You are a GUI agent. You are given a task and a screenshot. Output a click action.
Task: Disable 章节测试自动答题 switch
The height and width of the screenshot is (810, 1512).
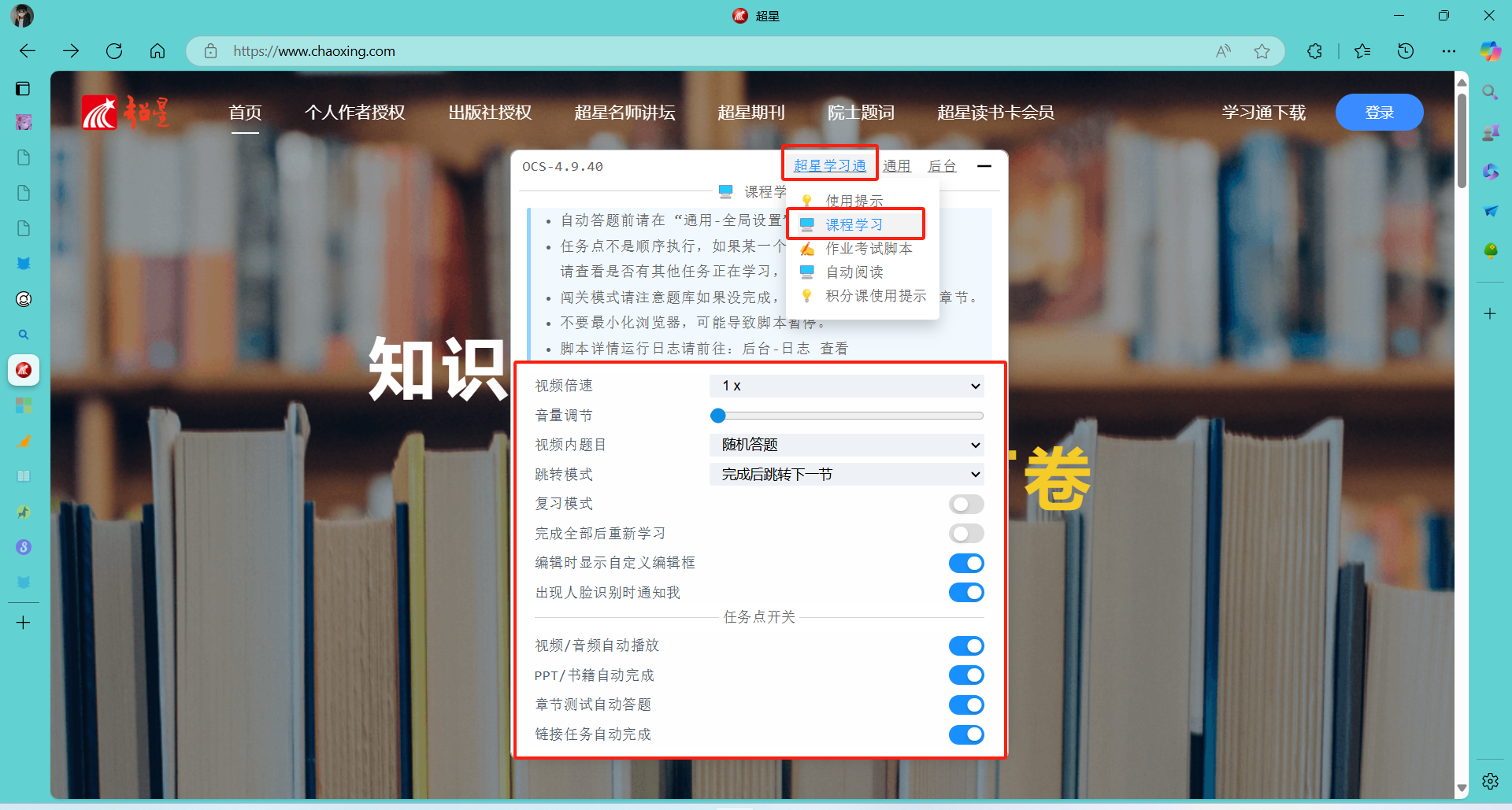(x=966, y=705)
